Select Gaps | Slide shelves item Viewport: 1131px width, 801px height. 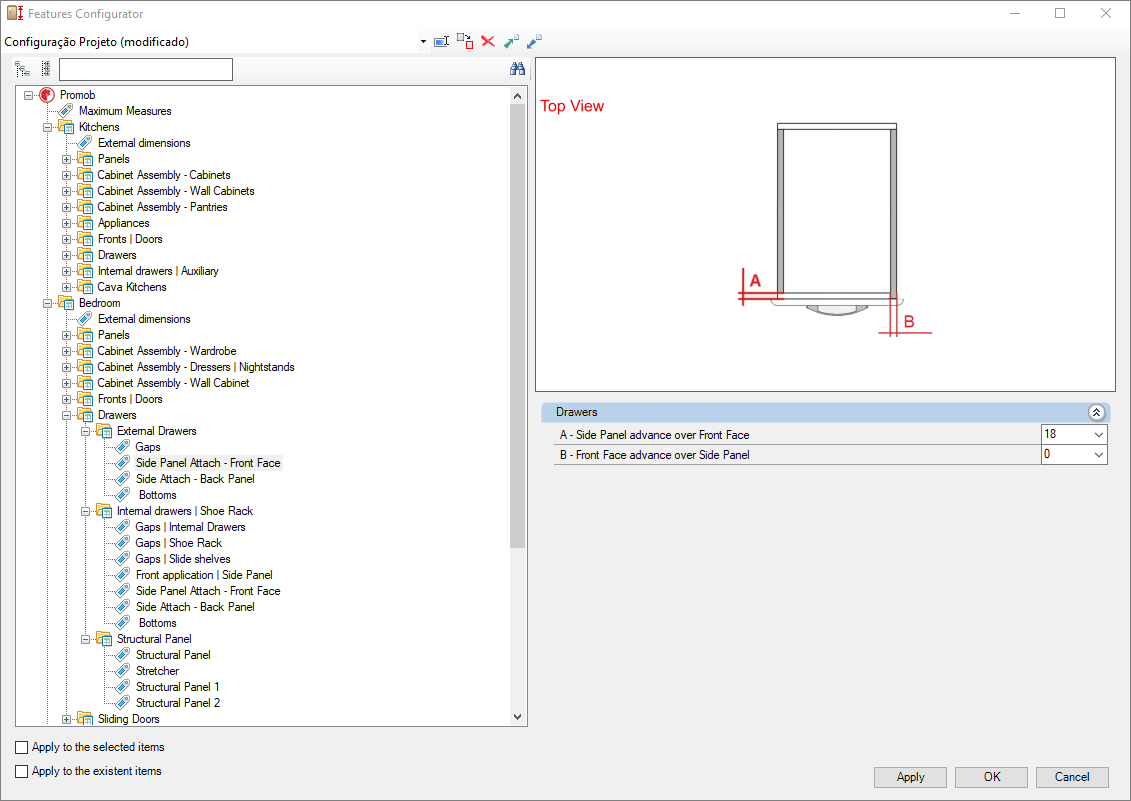pyautogui.click(x=182, y=559)
